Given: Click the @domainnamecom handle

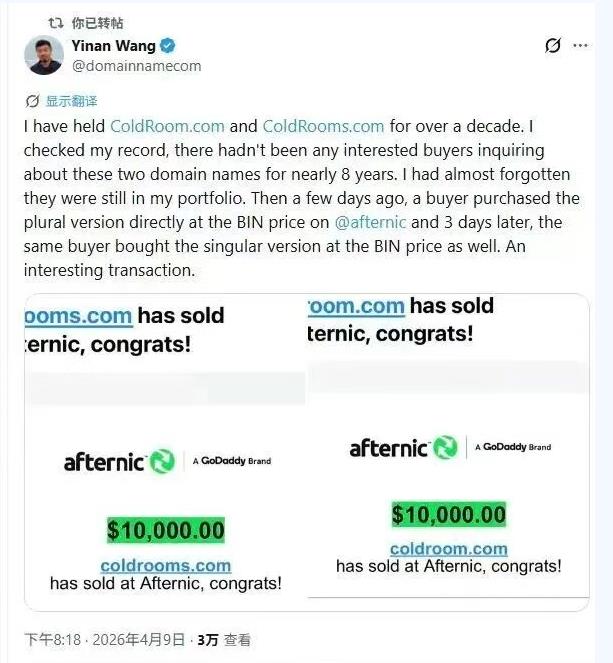Looking at the screenshot, I should click(136, 66).
